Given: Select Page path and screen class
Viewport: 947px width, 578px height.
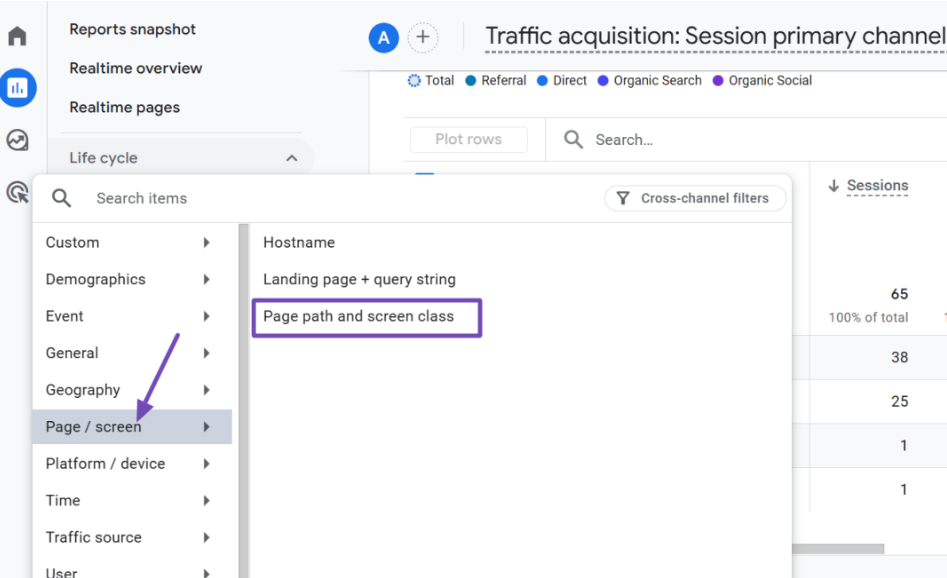Looking at the screenshot, I should coord(358,316).
